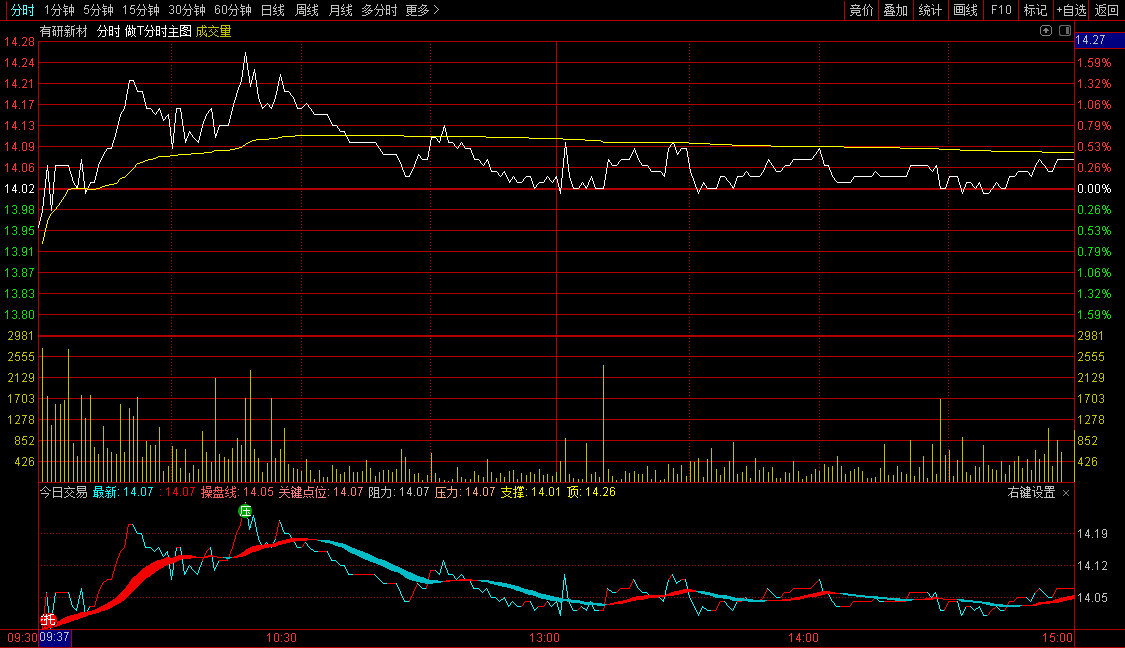Screen dimensions: 1125x648
Task: Select the 60分钟 chart period
Action: [232, 10]
